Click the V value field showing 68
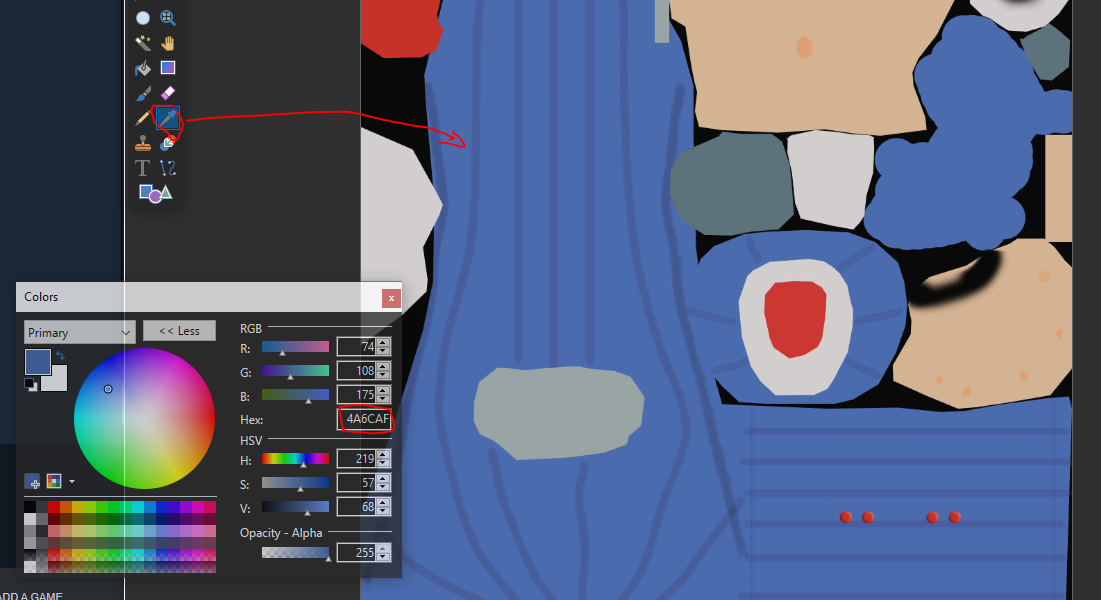 coord(357,506)
